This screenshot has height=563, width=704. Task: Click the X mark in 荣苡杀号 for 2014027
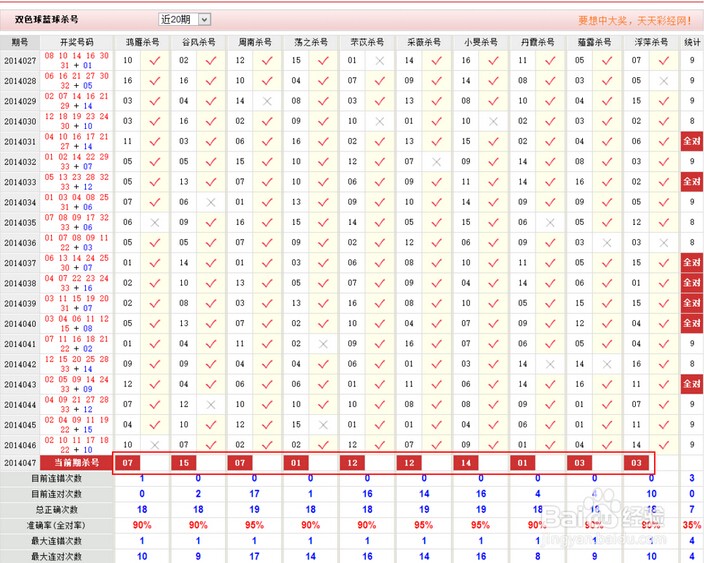(x=379, y=61)
